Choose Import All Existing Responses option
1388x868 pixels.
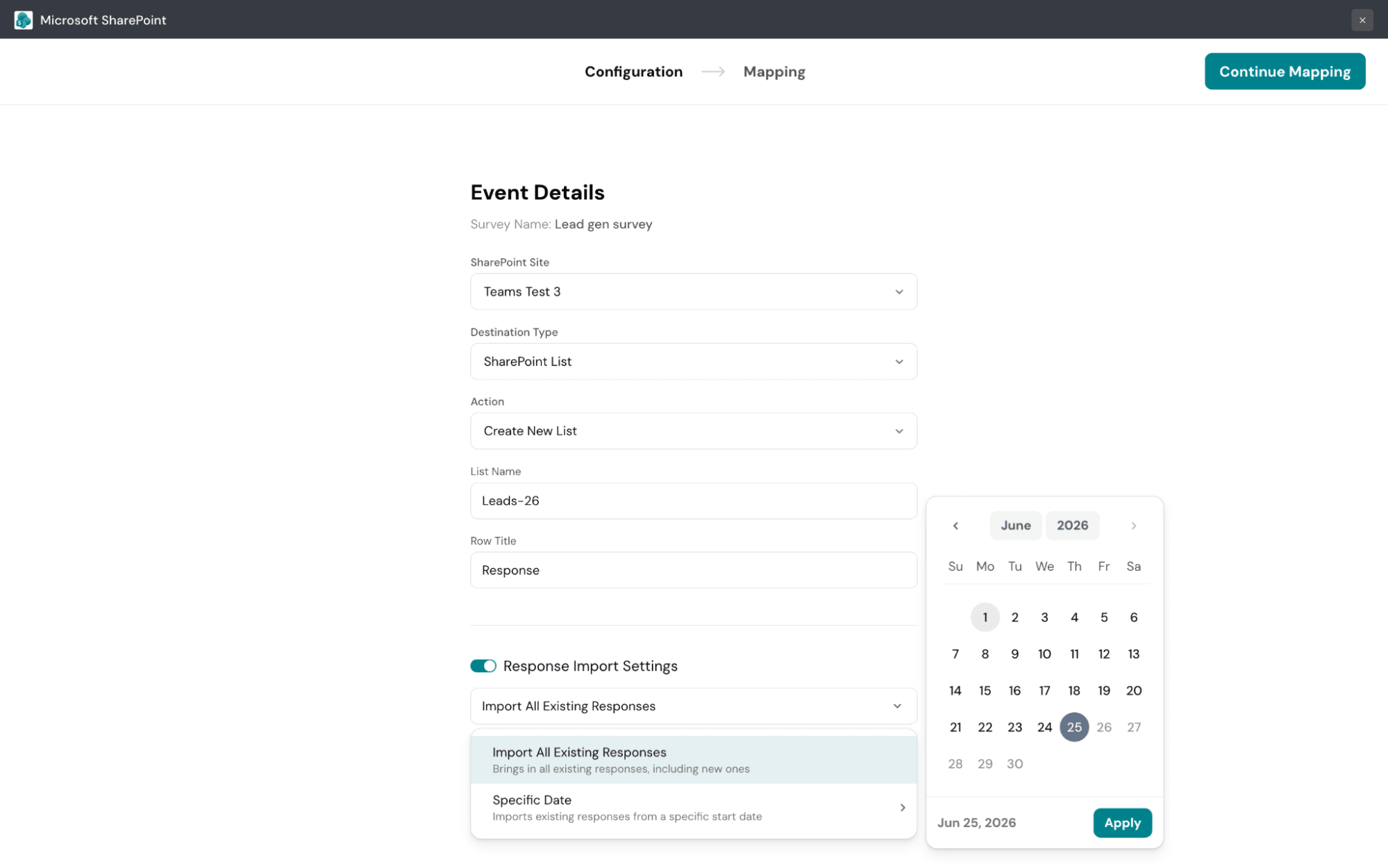pos(693,760)
